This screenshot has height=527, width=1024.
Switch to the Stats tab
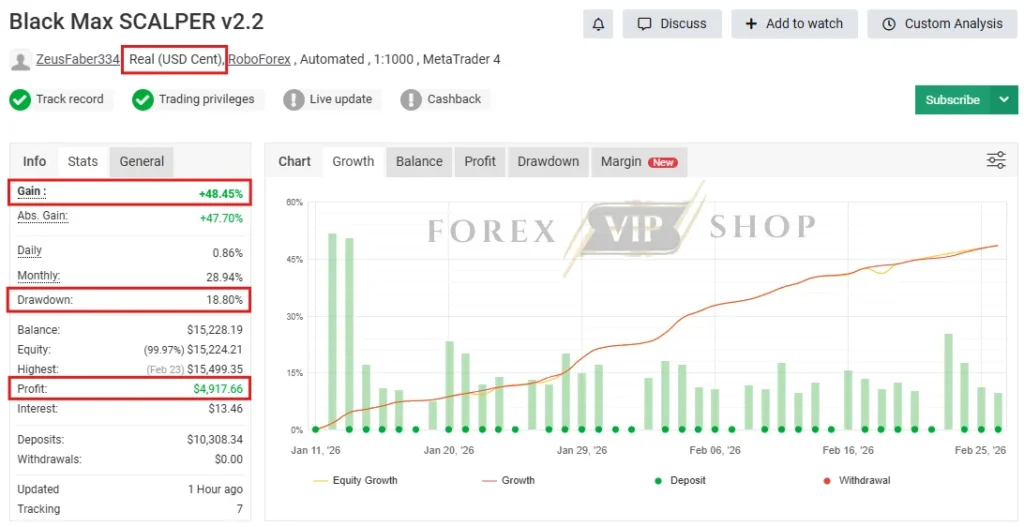pyautogui.click(x=83, y=161)
